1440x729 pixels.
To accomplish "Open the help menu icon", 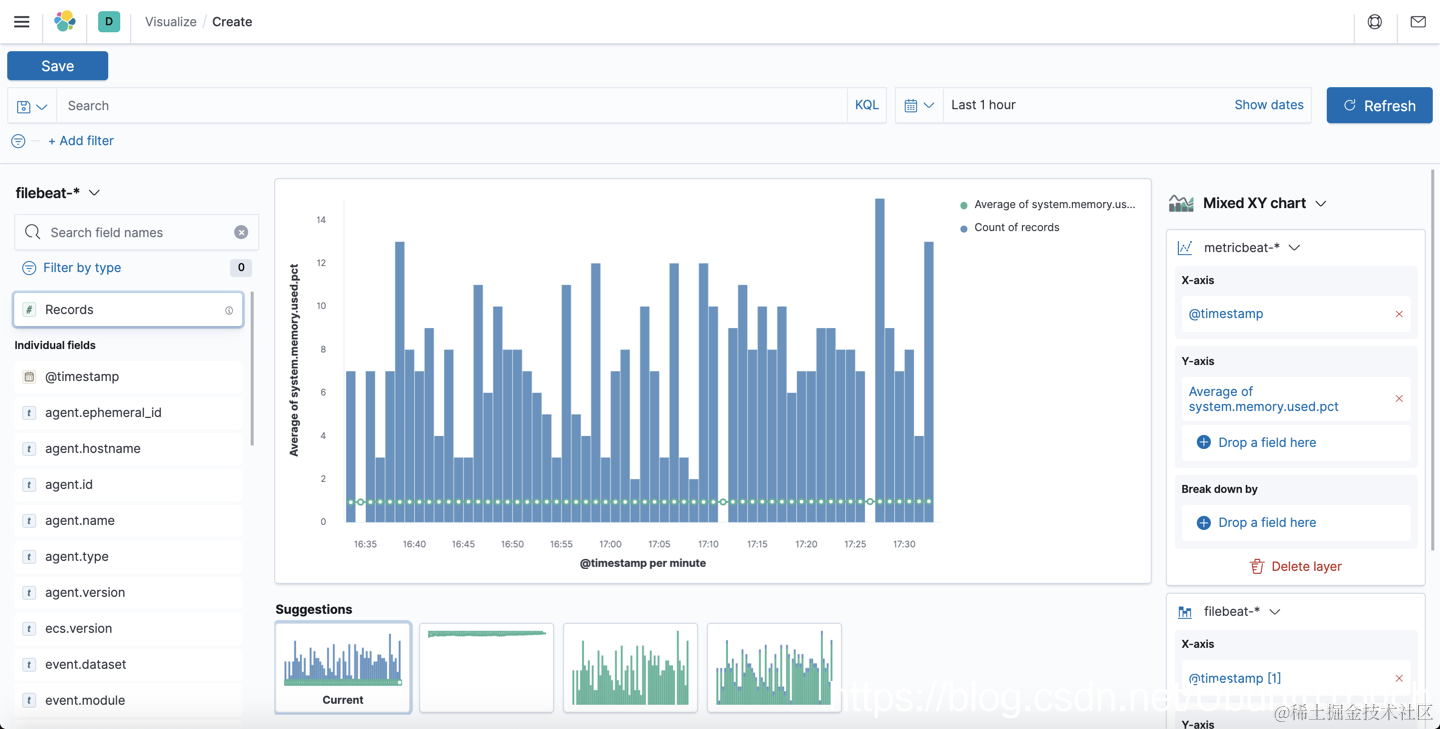I will [x=1375, y=21].
